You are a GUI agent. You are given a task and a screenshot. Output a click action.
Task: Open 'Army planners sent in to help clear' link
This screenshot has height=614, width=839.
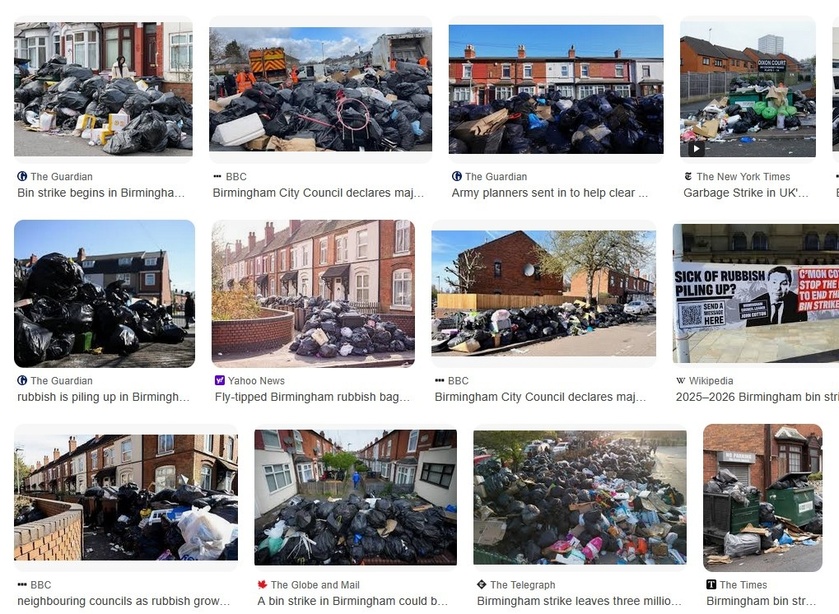(x=550, y=193)
